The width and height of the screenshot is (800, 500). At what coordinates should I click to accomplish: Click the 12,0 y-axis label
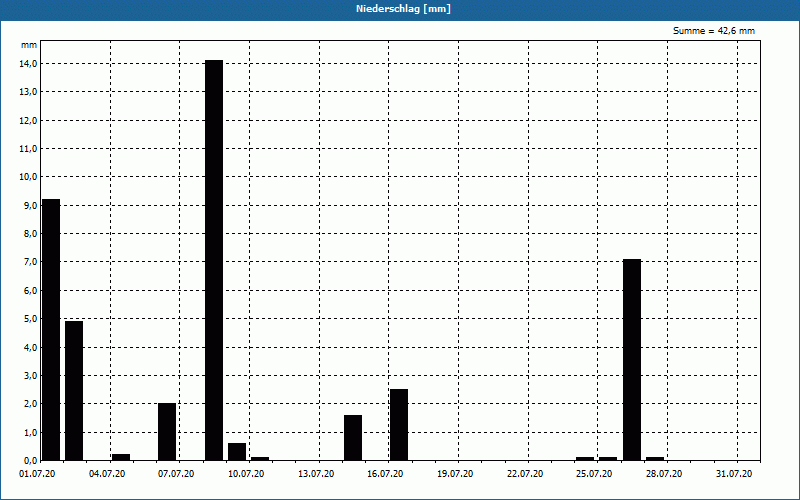(x=29, y=120)
